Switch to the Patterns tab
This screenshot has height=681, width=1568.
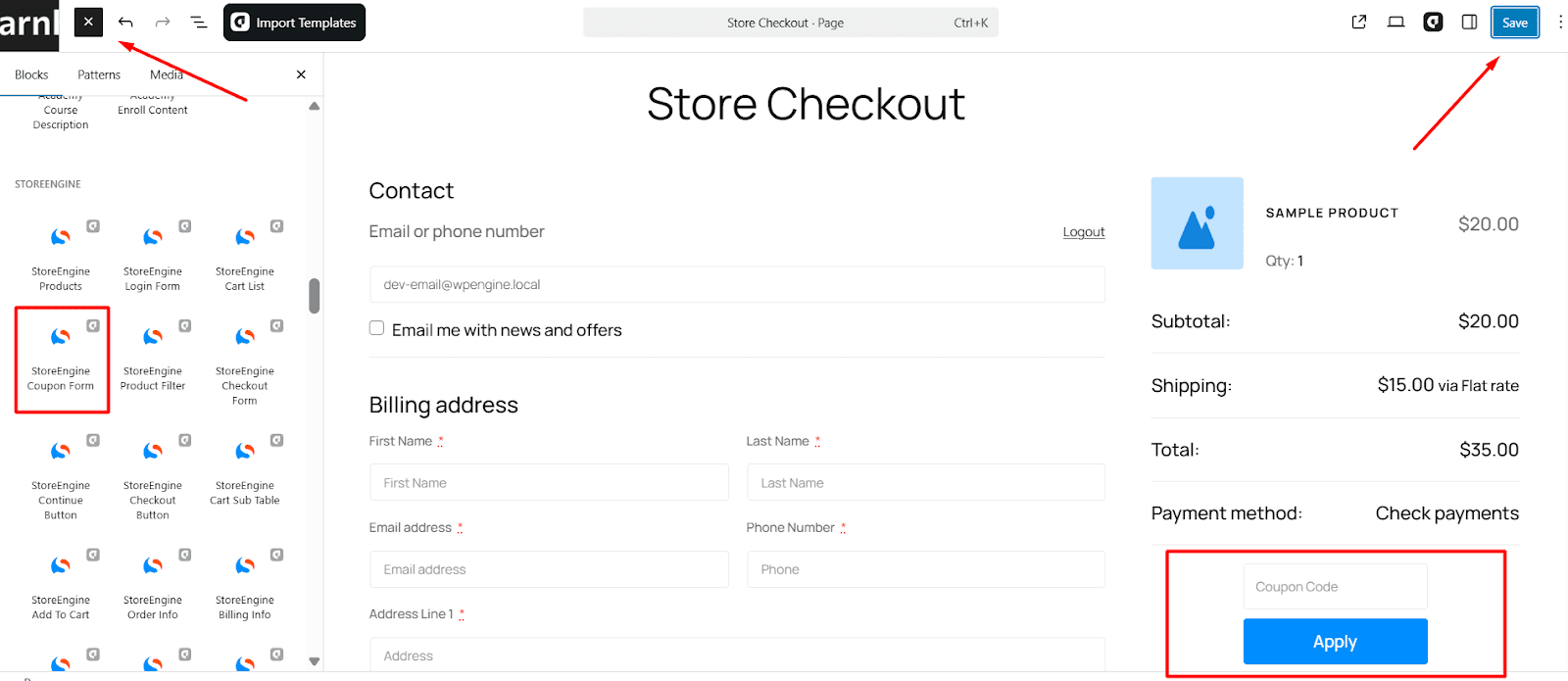click(x=98, y=73)
